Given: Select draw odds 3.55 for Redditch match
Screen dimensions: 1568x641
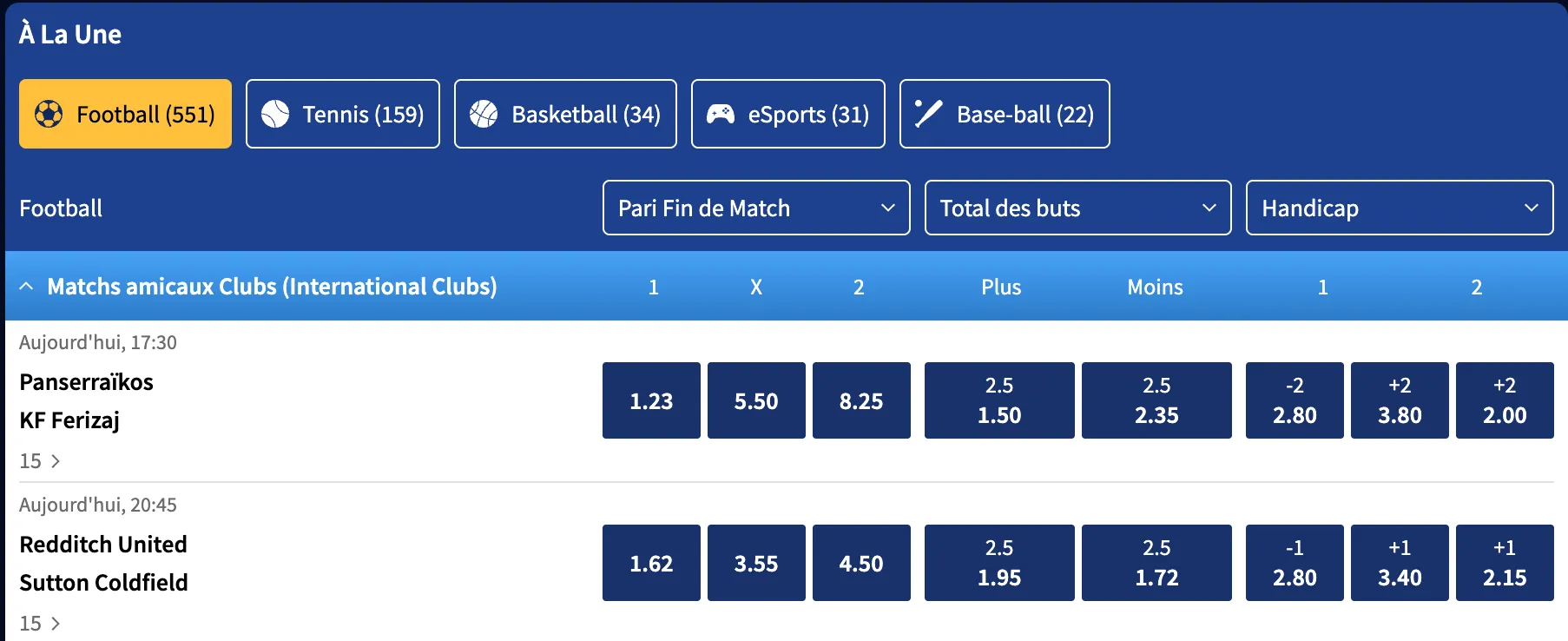Looking at the screenshot, I should pos(756,563).
